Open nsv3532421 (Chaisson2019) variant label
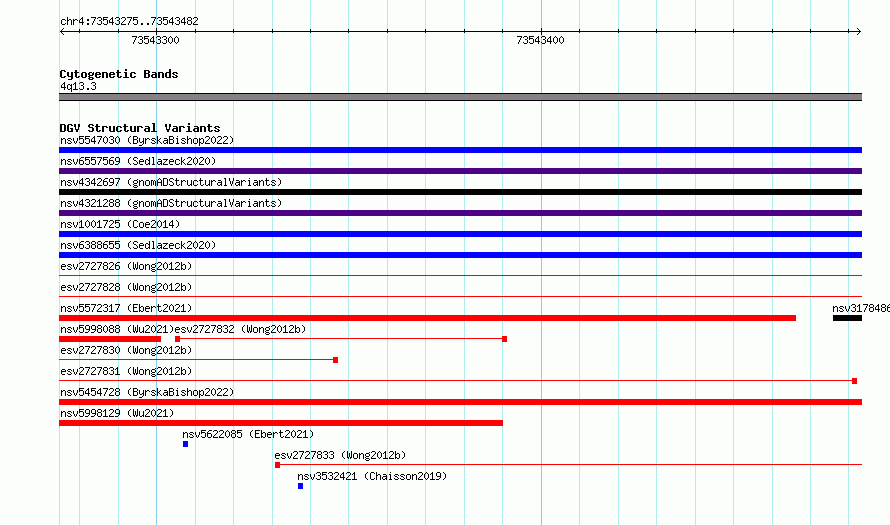This screenshot has width=890, height=525. (x=372, y=476)
